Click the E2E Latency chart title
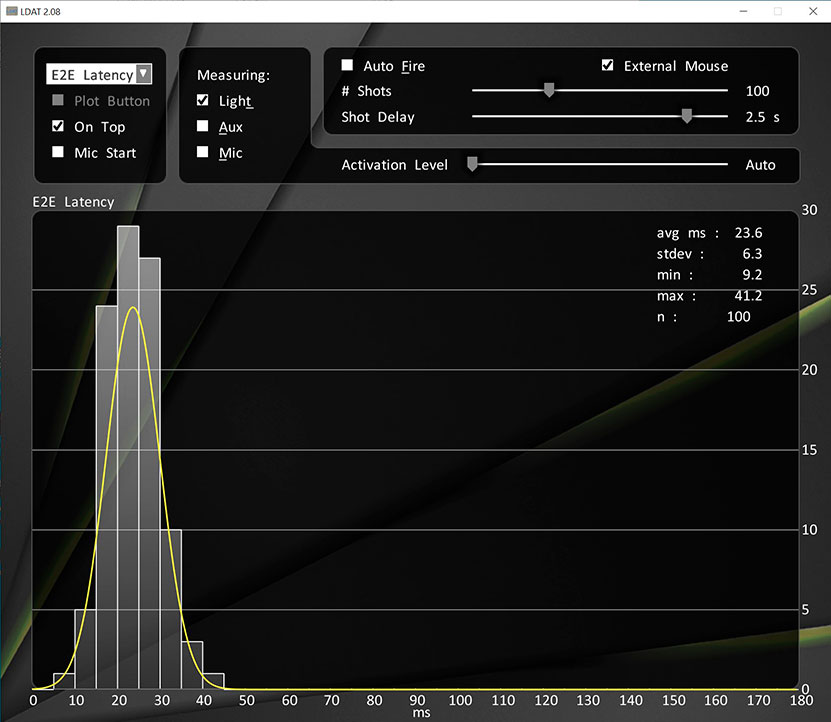This screenshot has height=722, width=831. click(x=73, y=202)
